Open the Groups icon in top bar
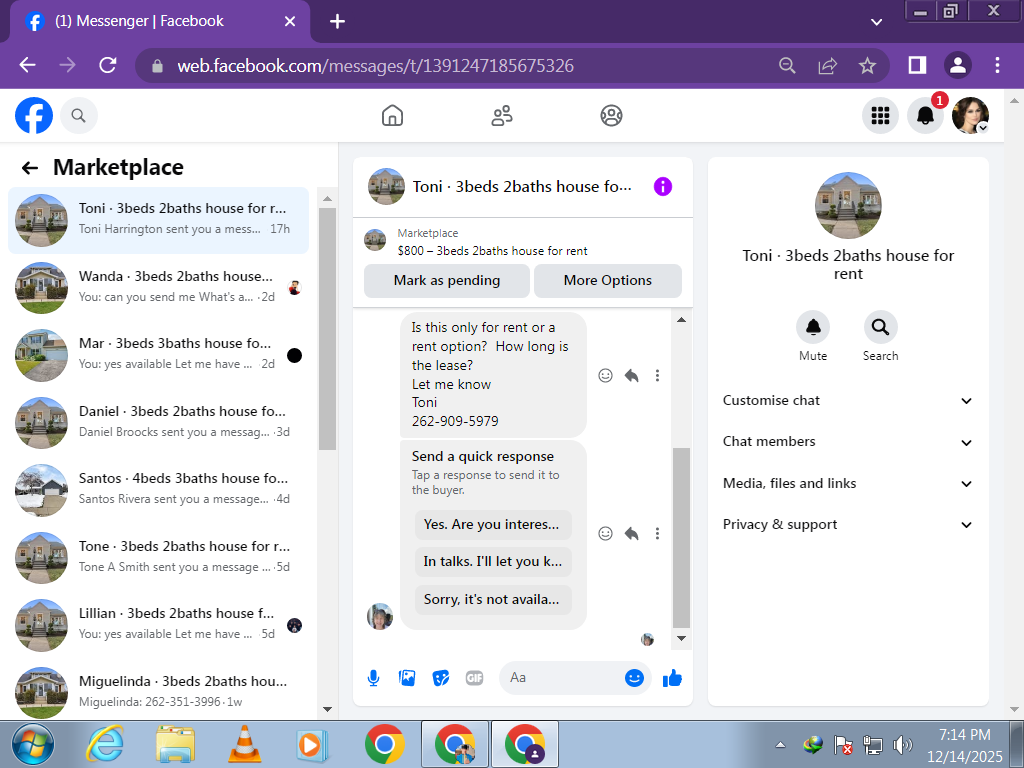Image resolution: width=1024 pixels, height=768 pixels. (x=611, y=116)
